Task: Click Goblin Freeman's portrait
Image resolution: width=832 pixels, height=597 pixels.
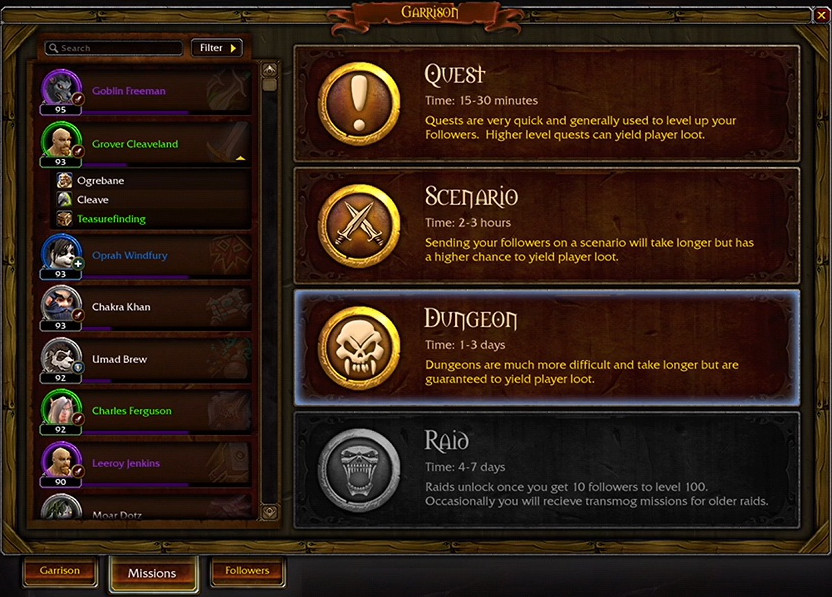Action: pyautogui.click(x=62, y=89)
